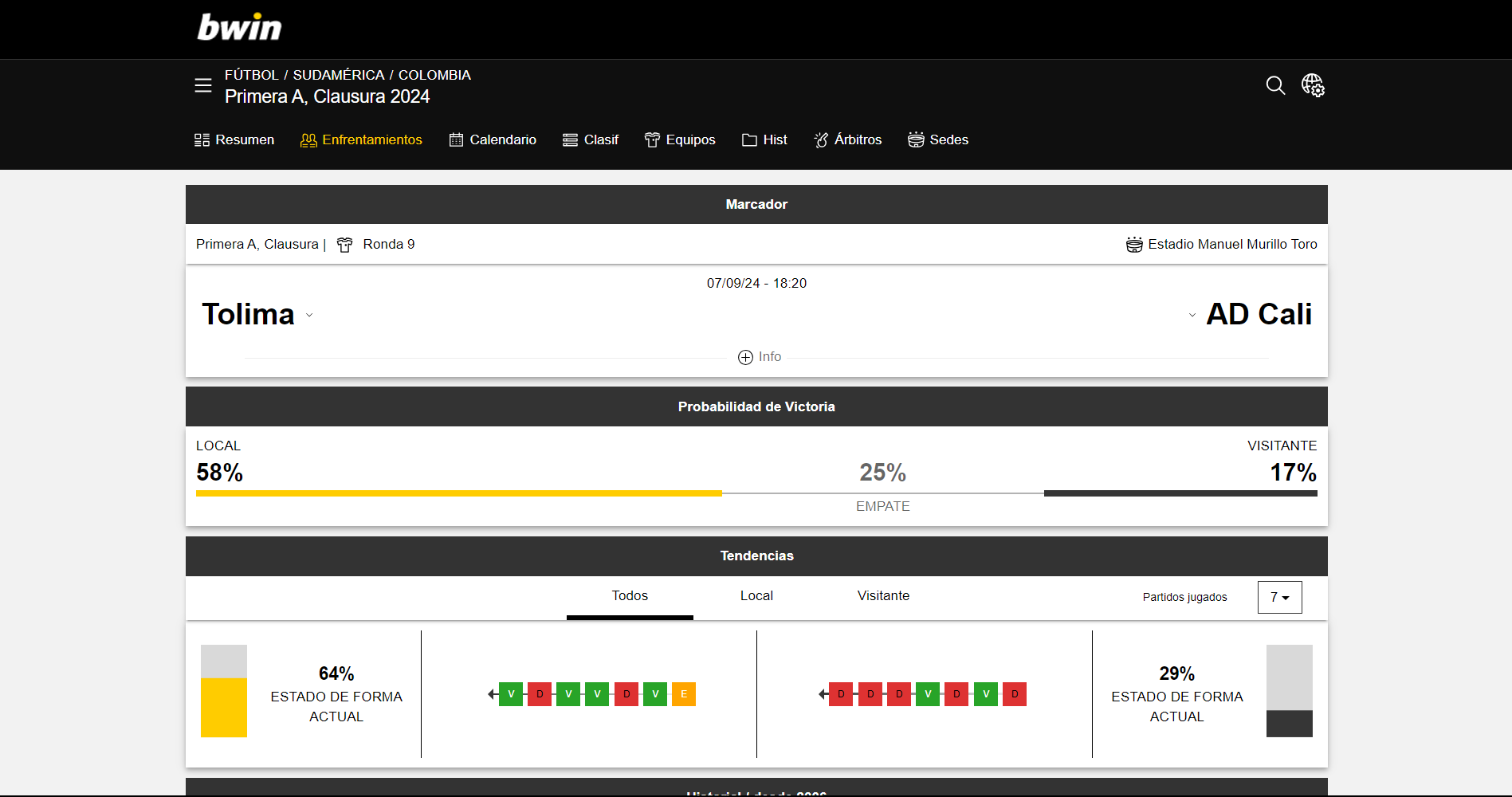Select the Local trends tab
Screen dimensions: 1512x797
(x=756, y=596)
